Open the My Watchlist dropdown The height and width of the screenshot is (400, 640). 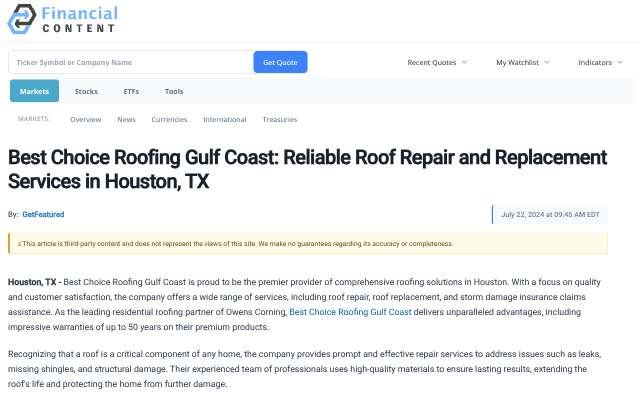(x=523, y=62)
